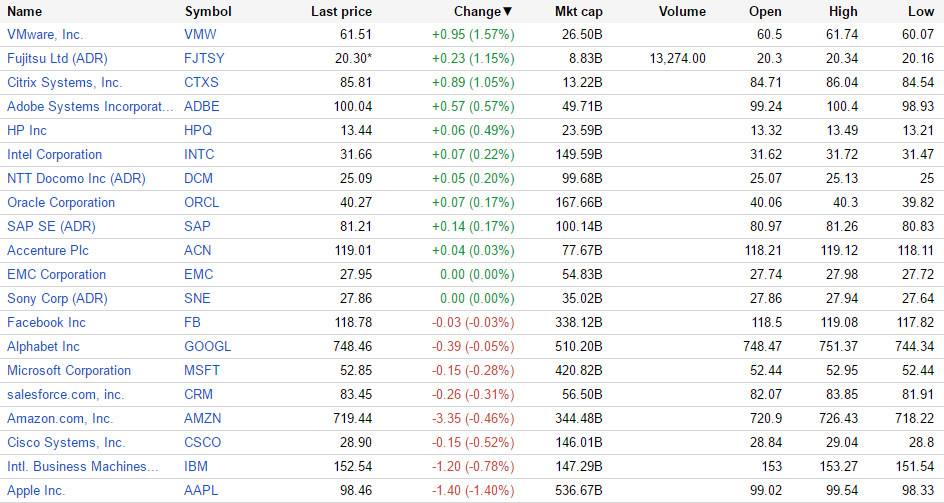The image size is (944, 503).
Task: Open the HP Inc stock page
Action: click(27, 131)
